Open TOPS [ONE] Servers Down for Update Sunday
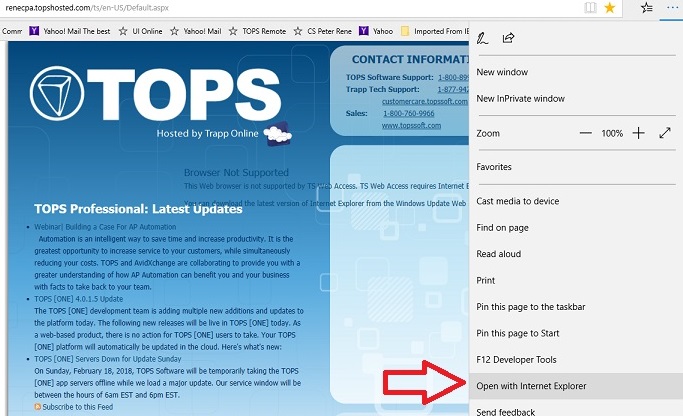The image size is (683, 416). coord(108,359)
